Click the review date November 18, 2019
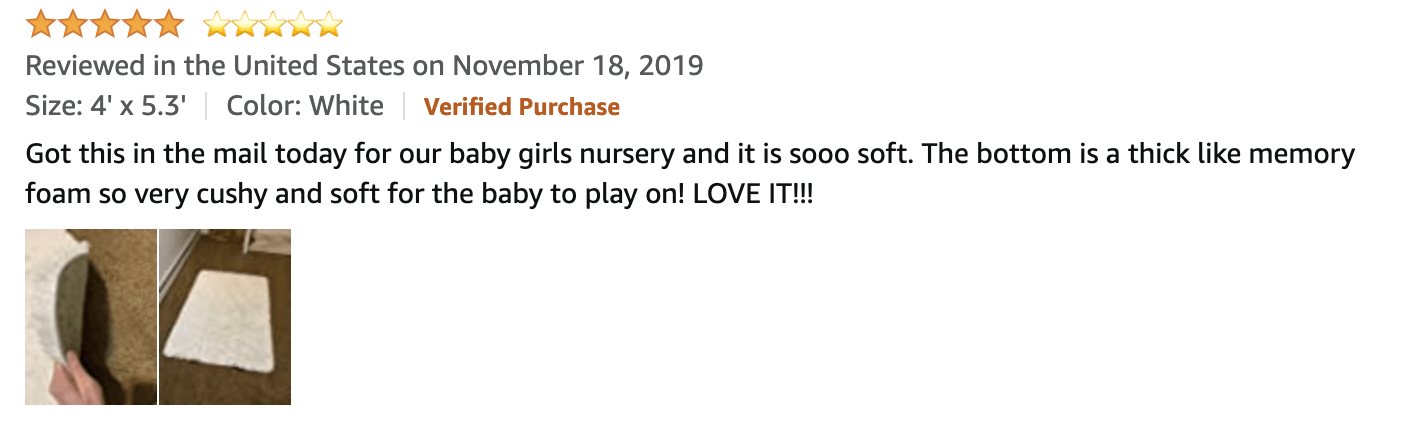 click(578, 66)
